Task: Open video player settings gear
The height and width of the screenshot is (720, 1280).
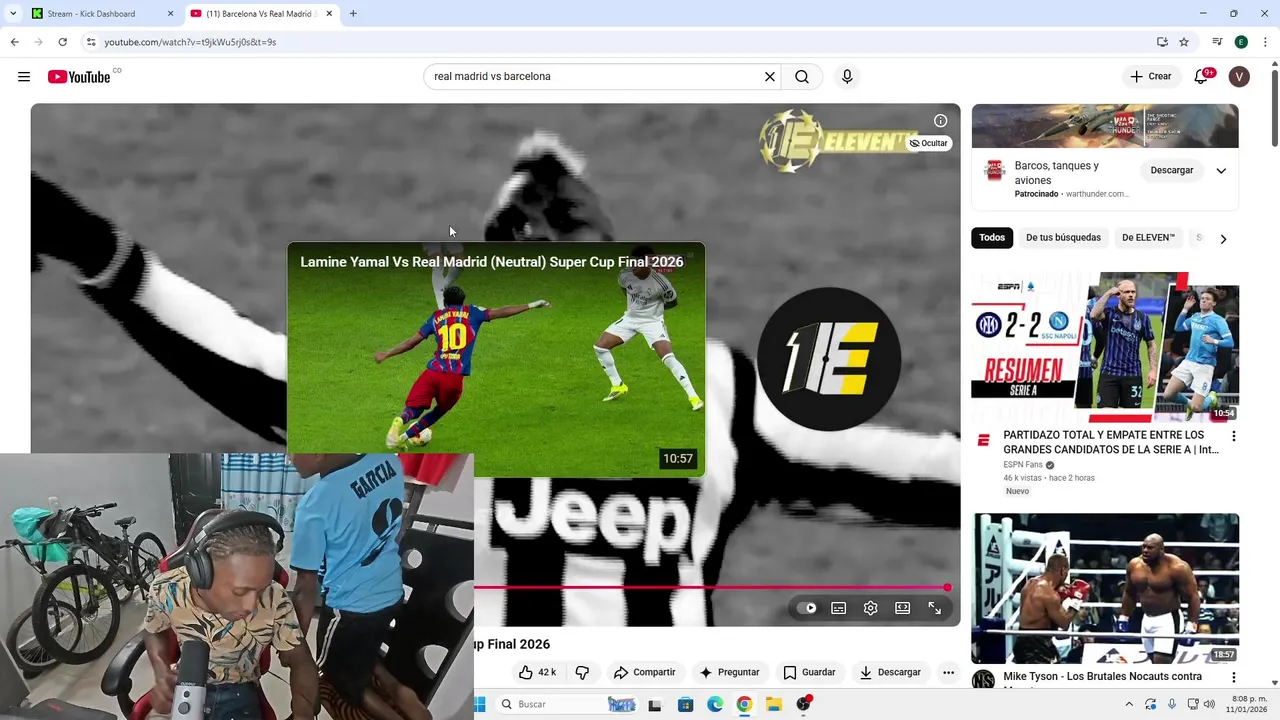Action: pos(871,608)
